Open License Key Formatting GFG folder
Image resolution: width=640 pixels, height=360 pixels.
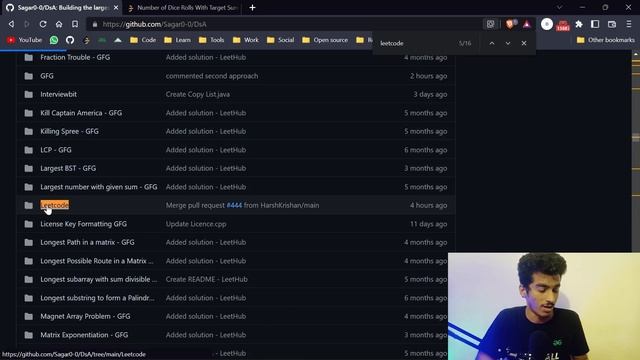83,224
